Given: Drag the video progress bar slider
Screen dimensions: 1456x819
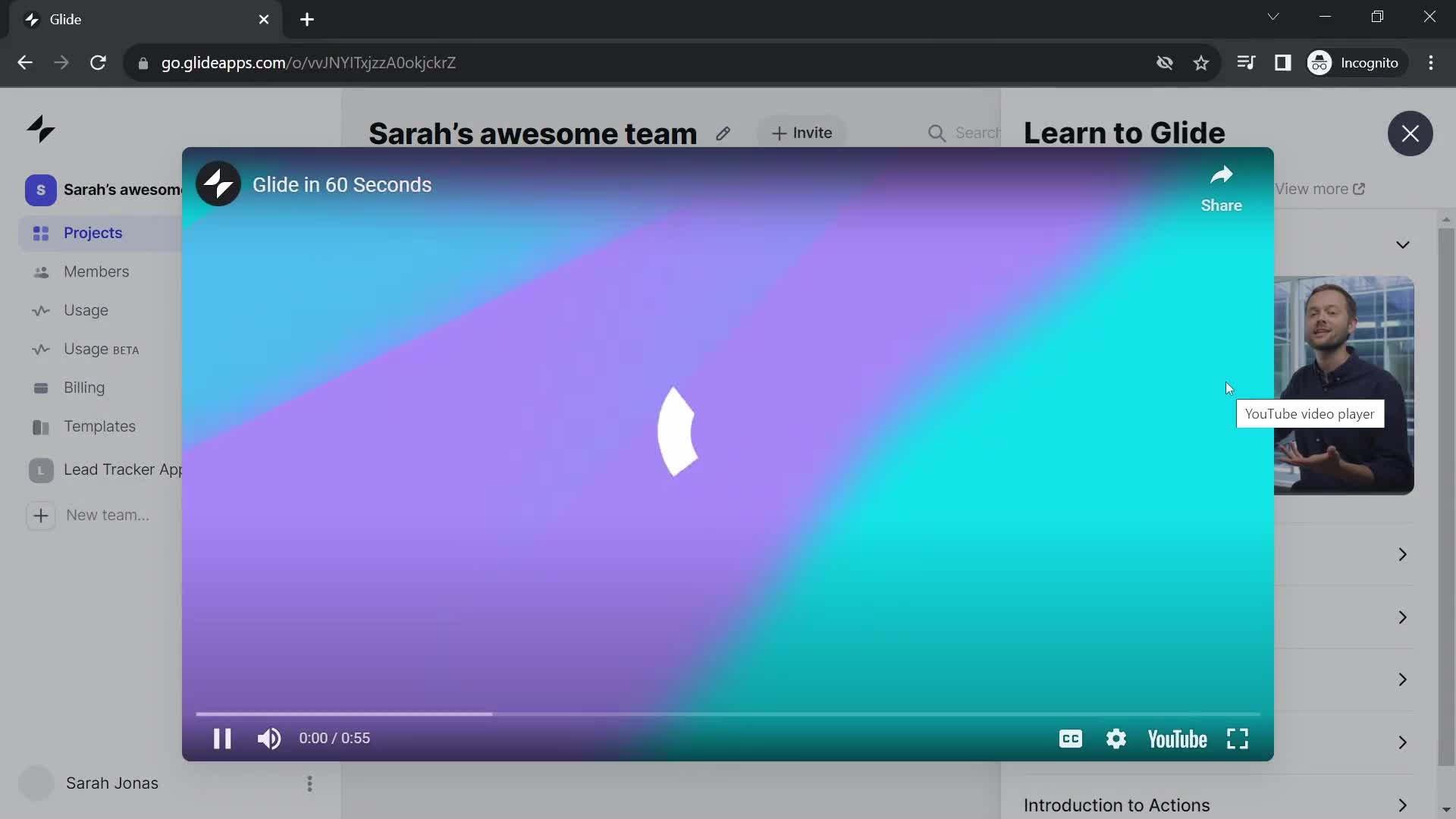Looking at the screenshot, I should 197,713.
